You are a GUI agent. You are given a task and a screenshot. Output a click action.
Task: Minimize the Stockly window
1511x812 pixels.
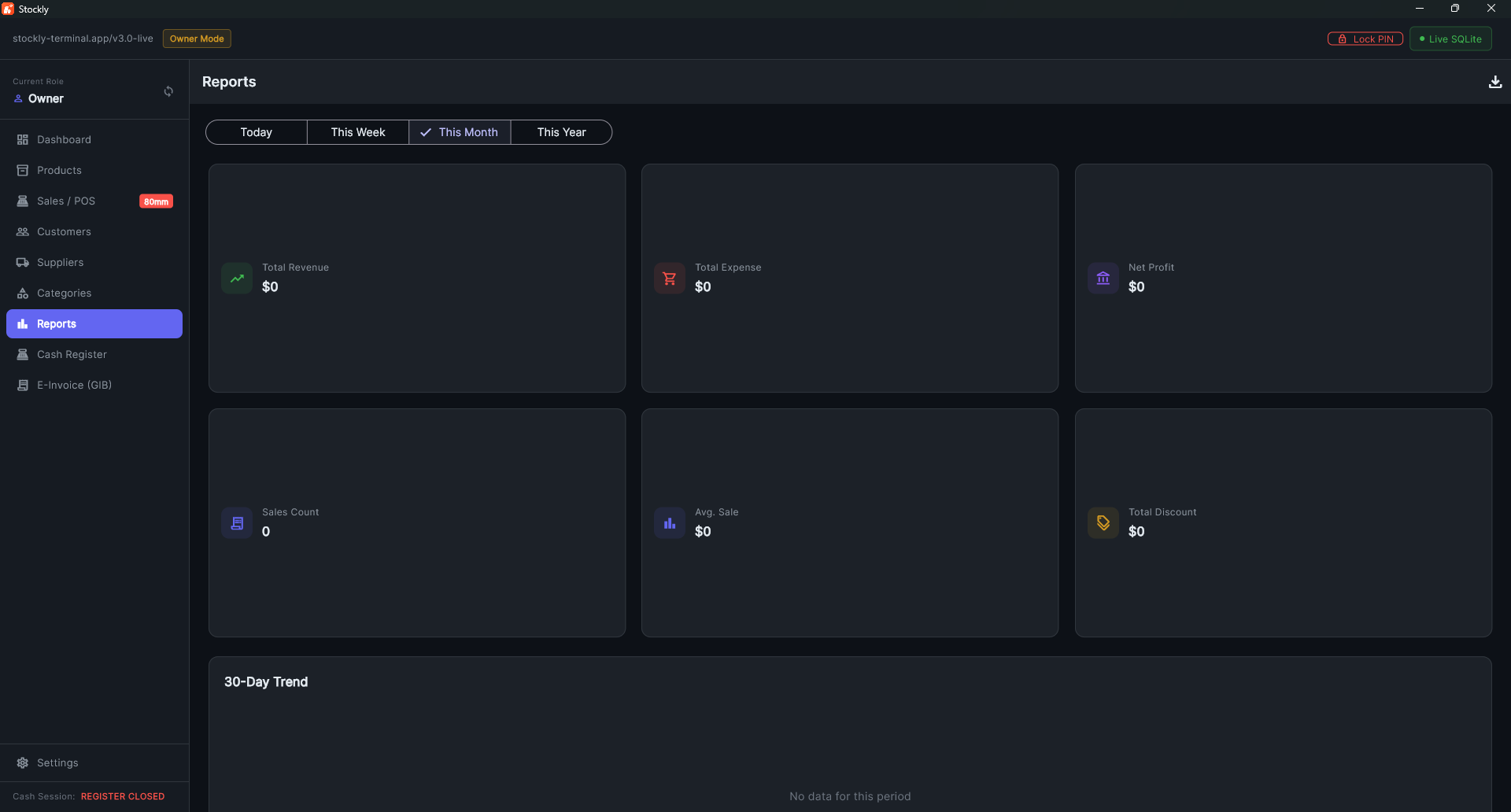coord(1420,9)
